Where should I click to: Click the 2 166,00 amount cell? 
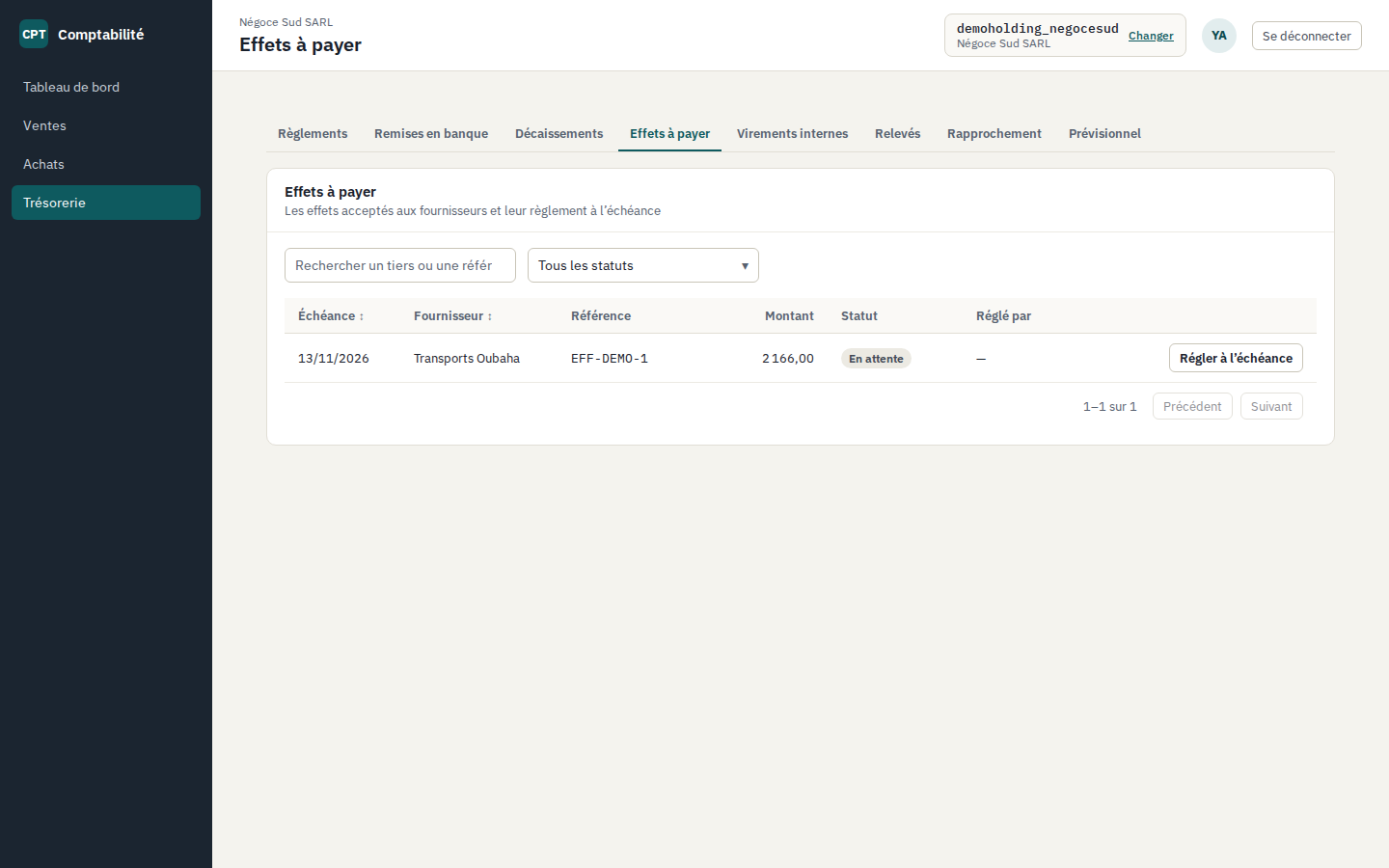pyautogui.click(x=788, y=358)
